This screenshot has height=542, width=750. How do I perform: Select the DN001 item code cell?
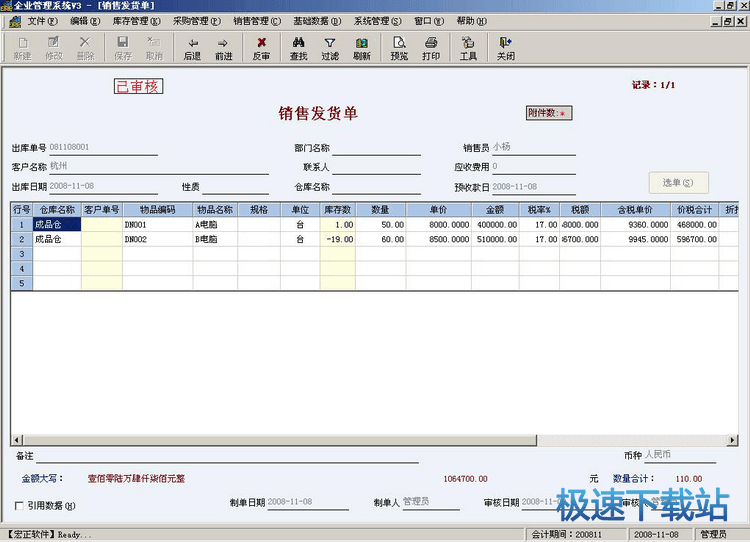pyautogui.click(x=158, y=224)
